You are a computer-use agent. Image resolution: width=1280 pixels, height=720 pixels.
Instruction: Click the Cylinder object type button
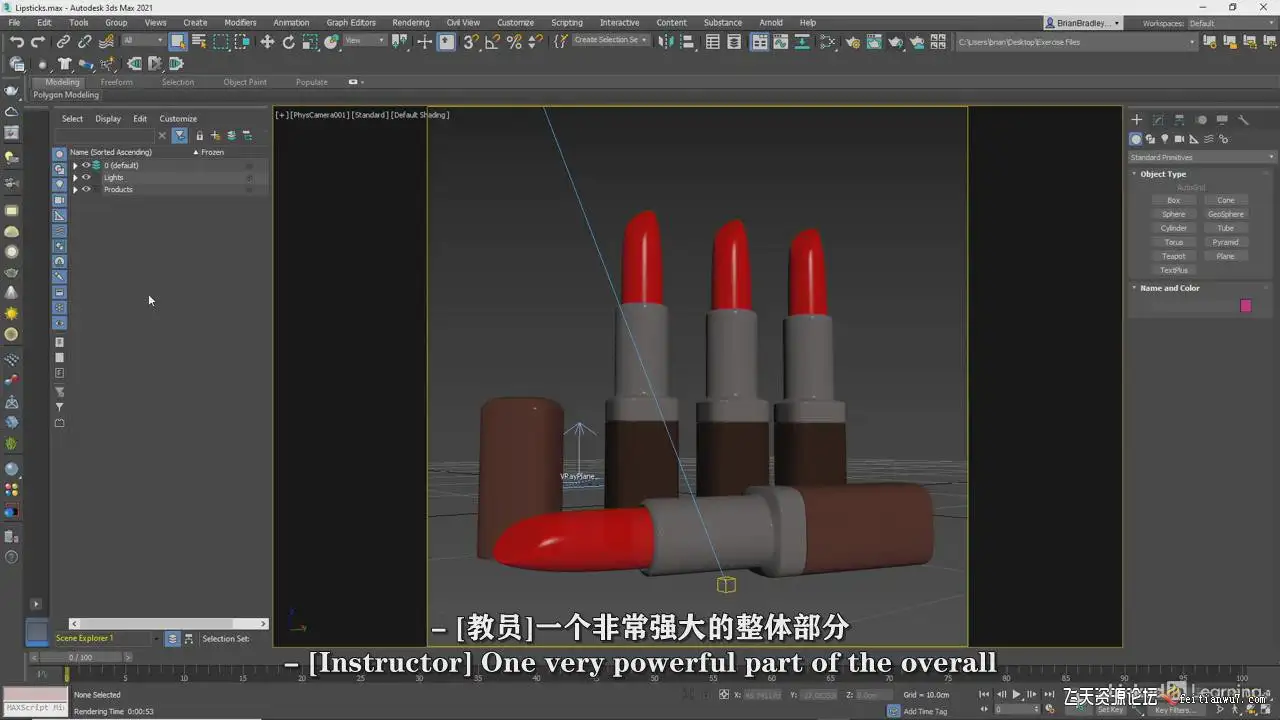click(x=1174, y=228)
